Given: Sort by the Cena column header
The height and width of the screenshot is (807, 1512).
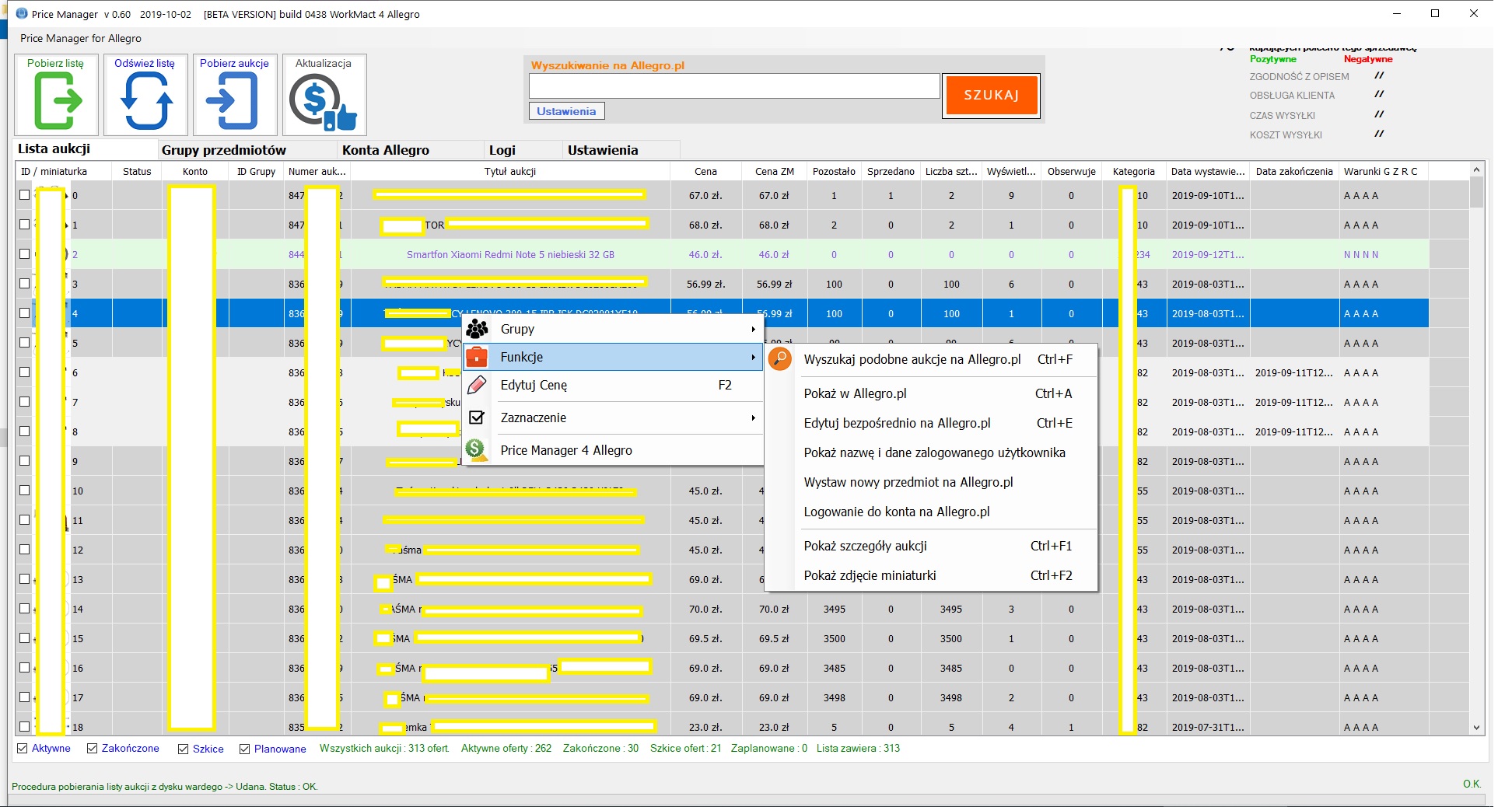Looking at the screenshot, I should pyautogui.click(x=705, y=171).
